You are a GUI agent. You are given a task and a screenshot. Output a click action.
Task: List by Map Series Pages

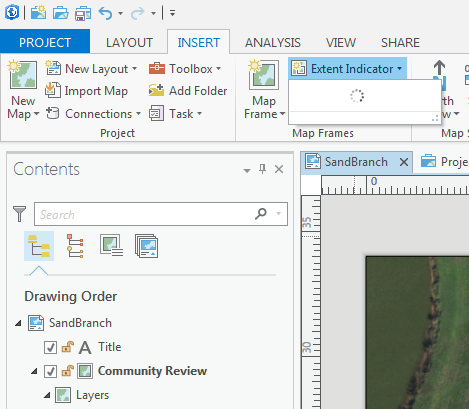(146, 246)
